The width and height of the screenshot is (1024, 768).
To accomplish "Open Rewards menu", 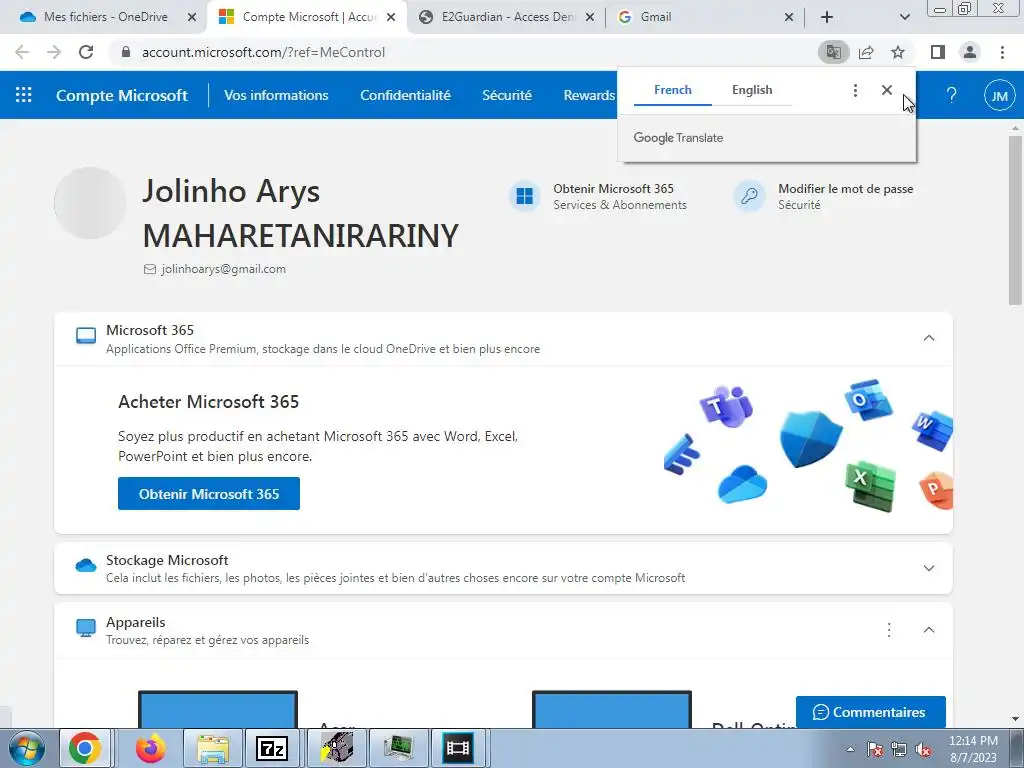I will [589, 95].
